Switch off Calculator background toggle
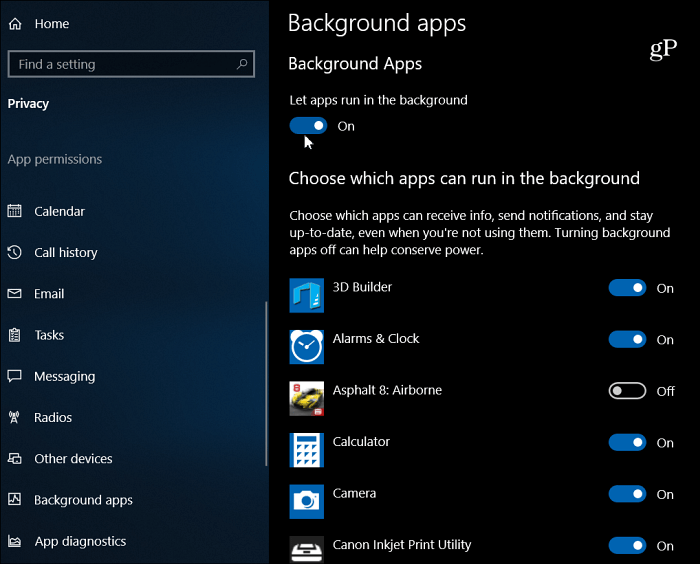 point(627,443)
